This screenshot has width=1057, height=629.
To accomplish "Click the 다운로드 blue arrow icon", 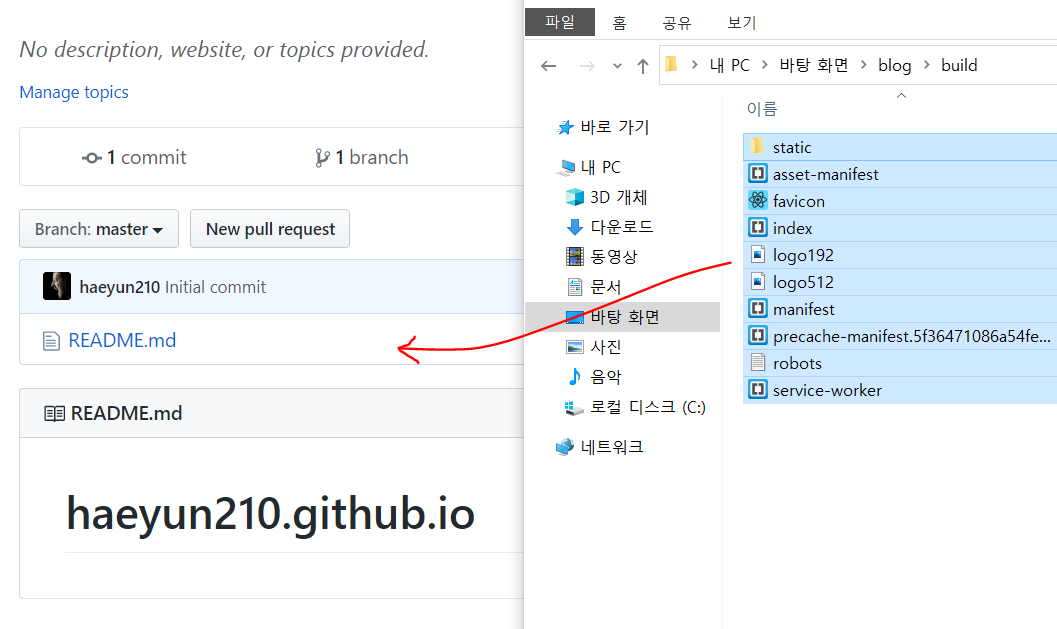I will pos(574,227).
